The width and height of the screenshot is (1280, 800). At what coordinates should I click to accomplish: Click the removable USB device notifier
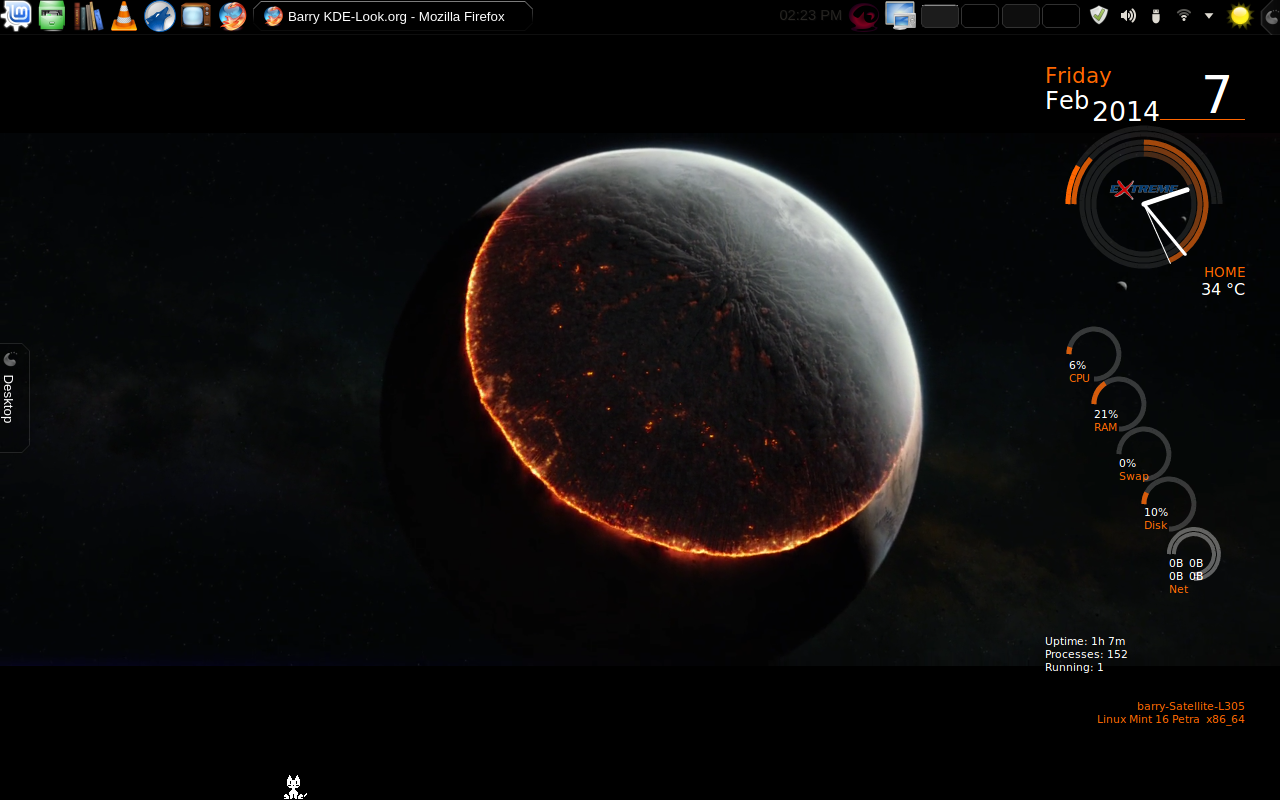coord(1156,15)
